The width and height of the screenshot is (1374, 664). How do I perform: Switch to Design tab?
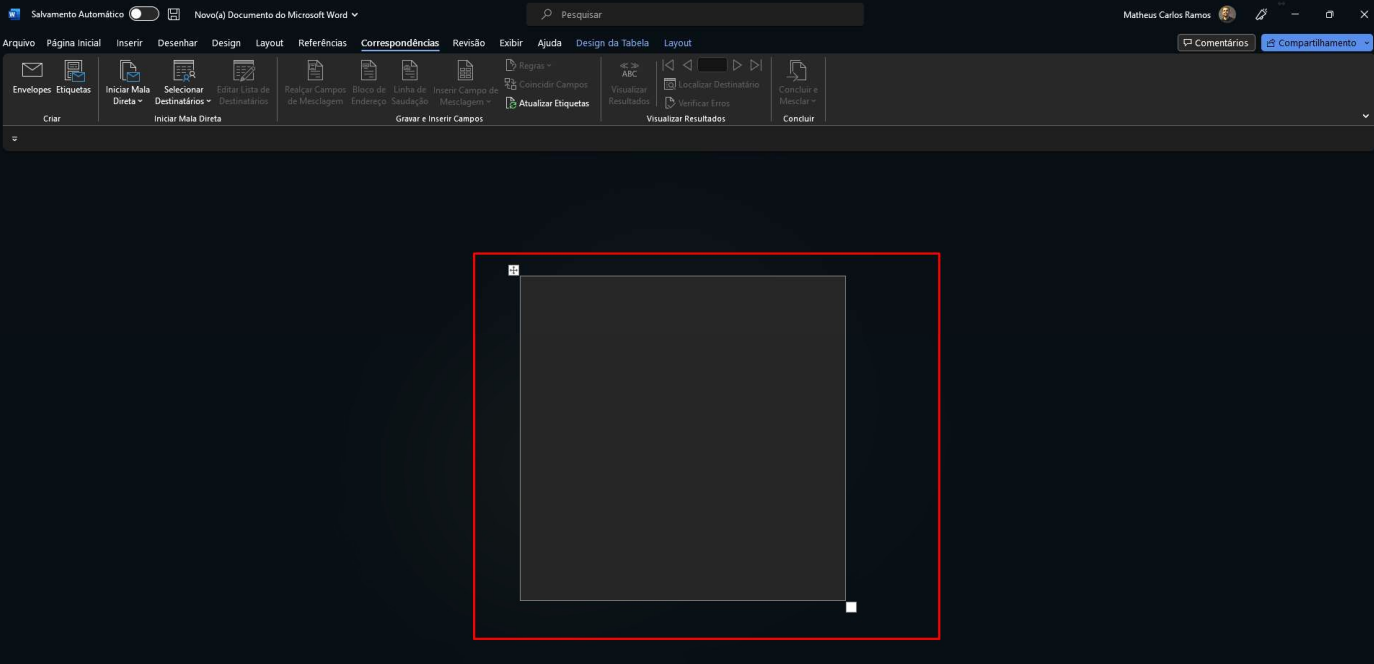226,43
